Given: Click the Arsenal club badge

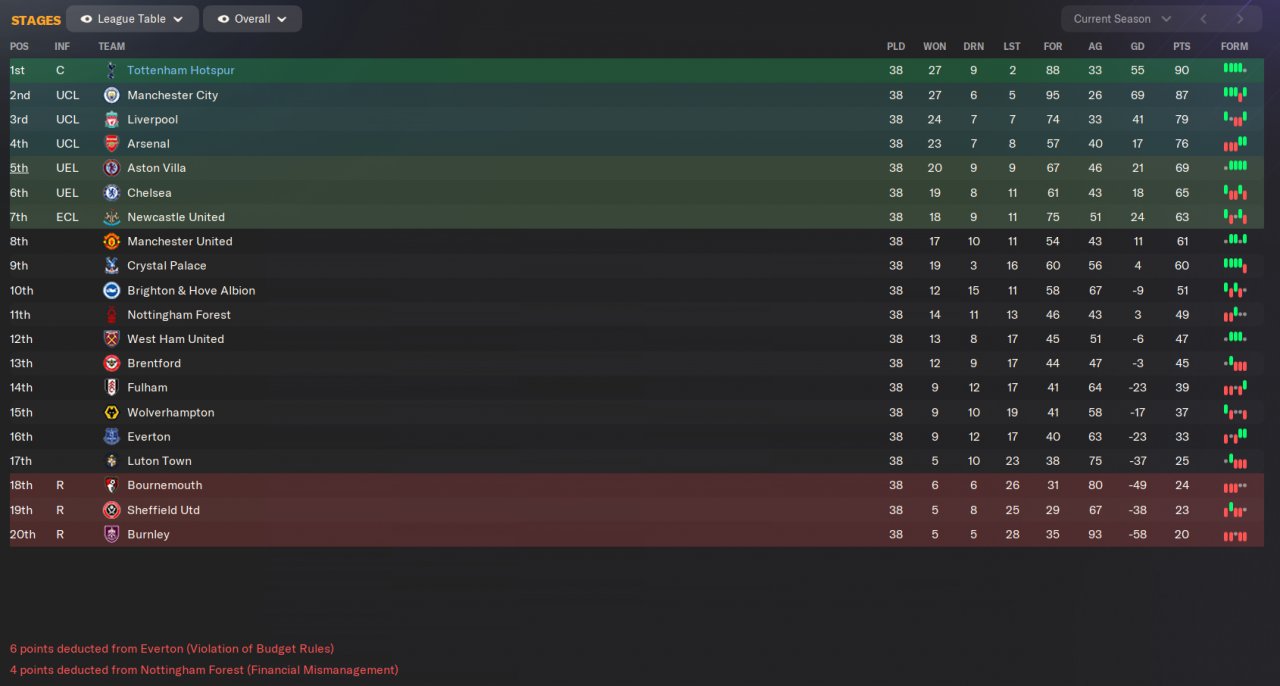Looking at the screenshot, I should (x=111, y=144).
